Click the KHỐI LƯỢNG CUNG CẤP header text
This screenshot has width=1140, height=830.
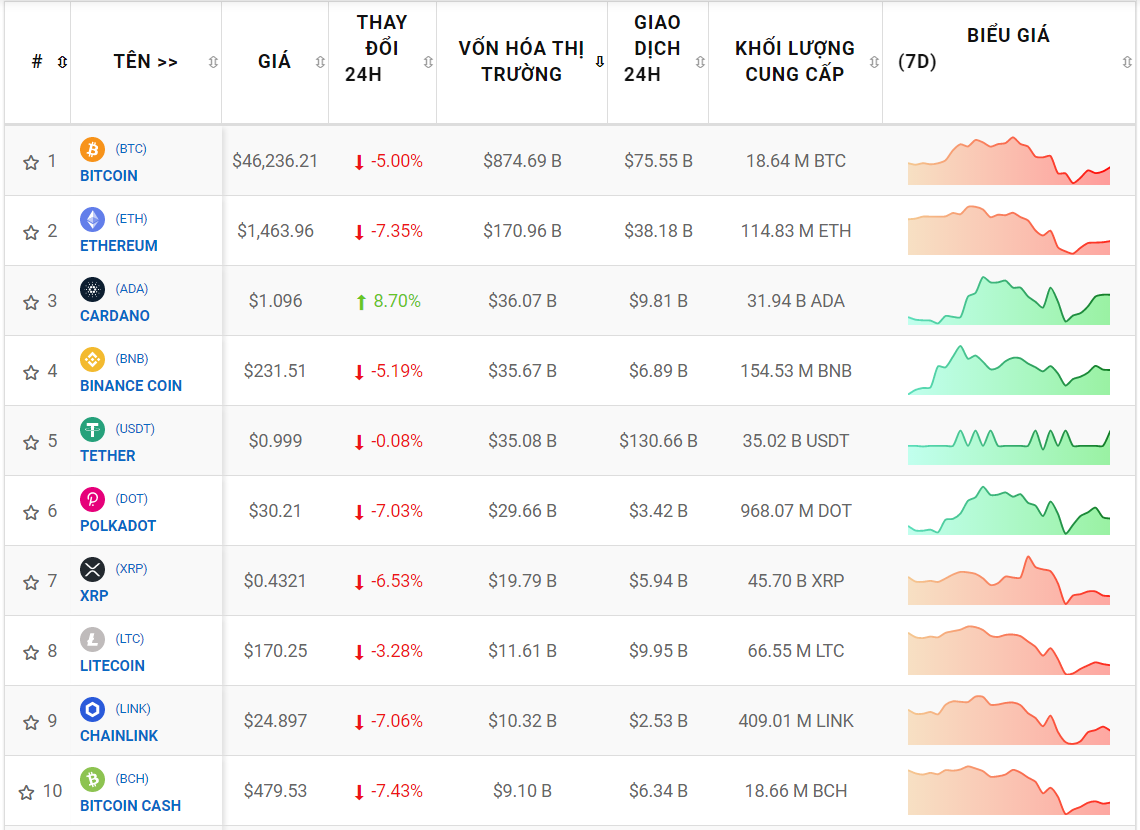tap(795, 61)
